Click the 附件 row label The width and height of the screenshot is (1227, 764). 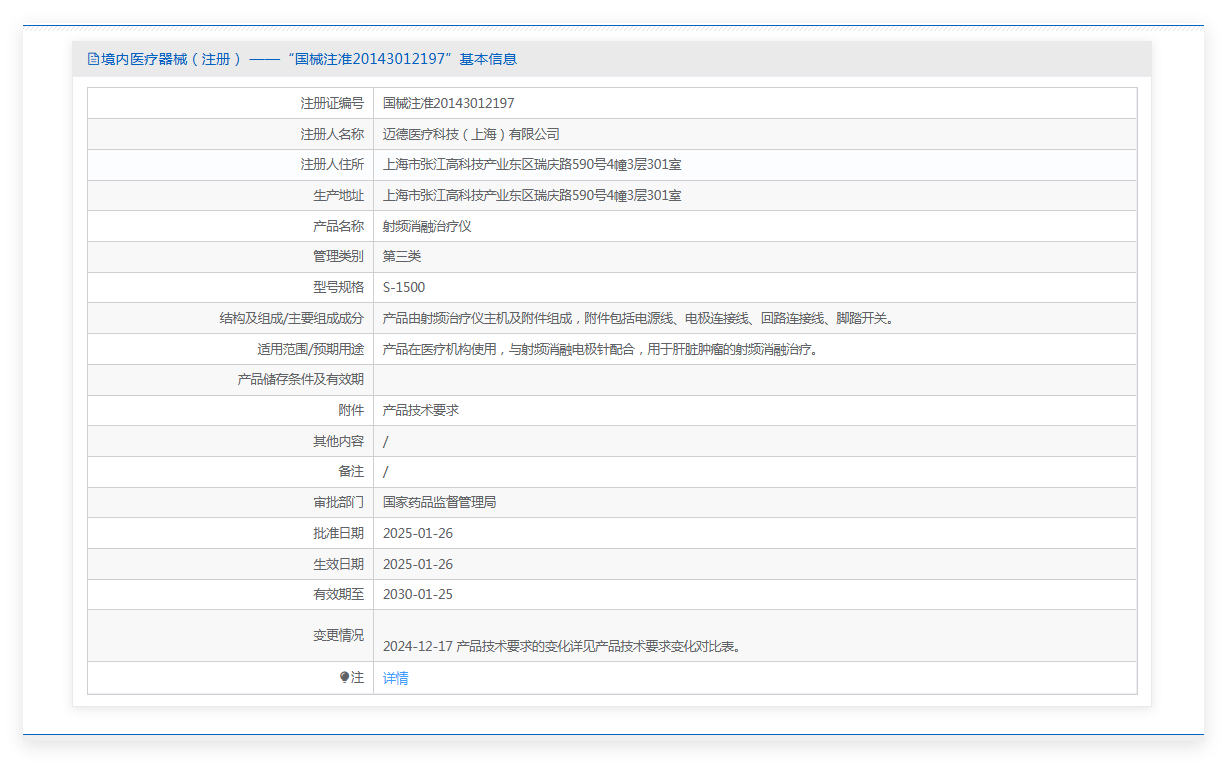[x=351, y=411]
